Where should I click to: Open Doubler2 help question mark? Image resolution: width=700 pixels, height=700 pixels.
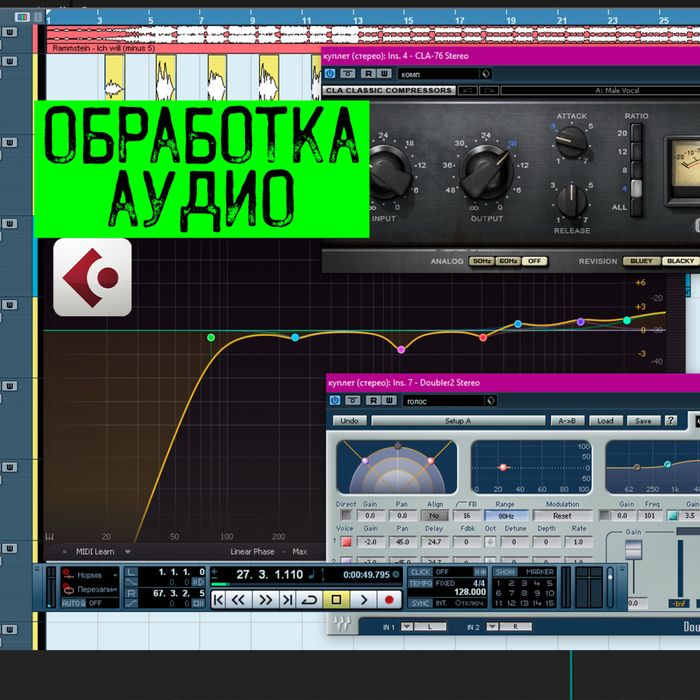[671, 421]
